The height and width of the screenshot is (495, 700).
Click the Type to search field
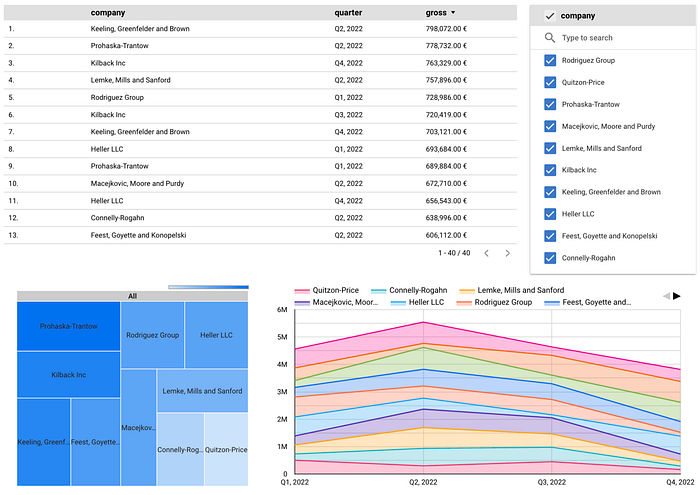(x=612, y=38)
